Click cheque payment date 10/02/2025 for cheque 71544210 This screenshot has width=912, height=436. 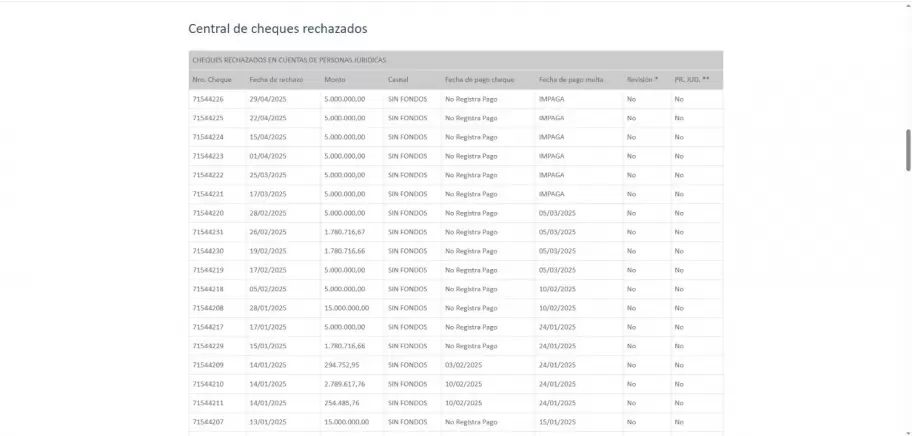(x=464, y=384)
